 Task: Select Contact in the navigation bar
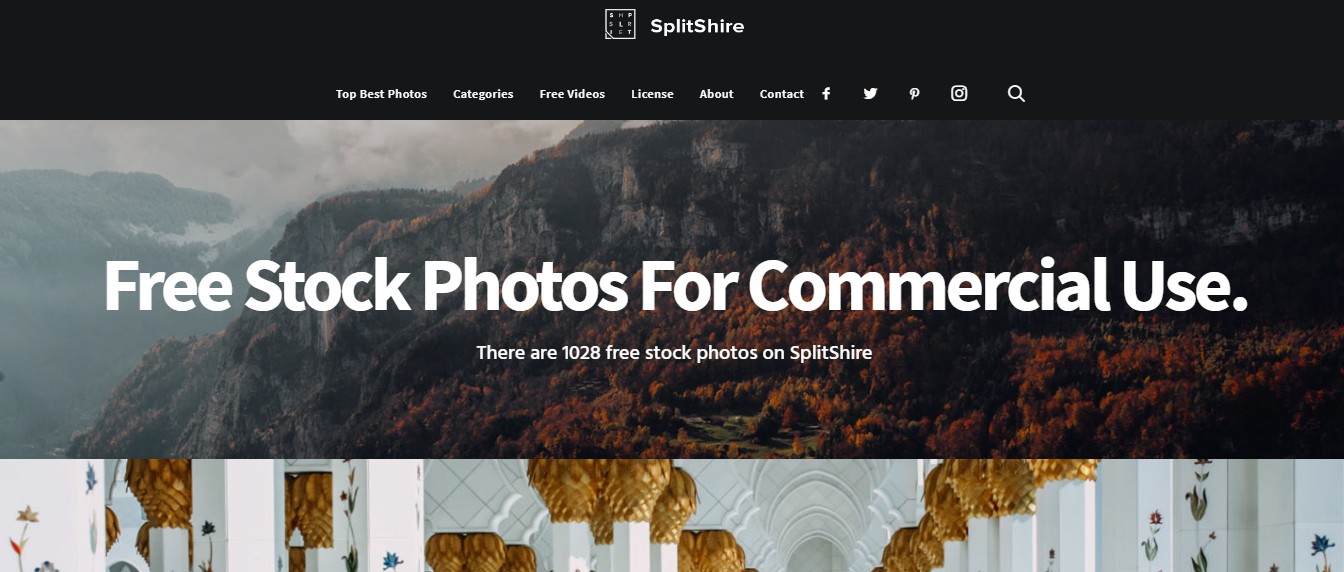(782, 94)
